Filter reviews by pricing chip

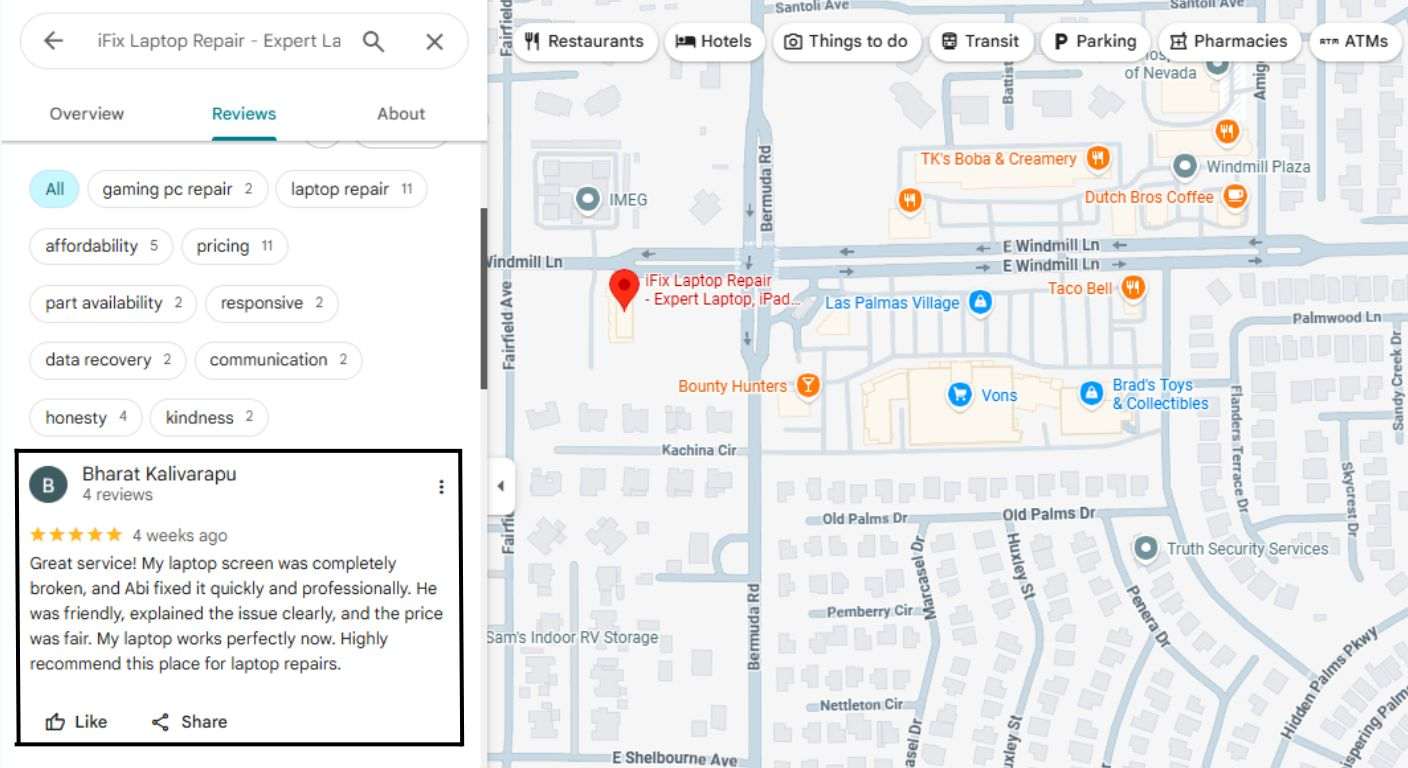(x=234, y=246)
